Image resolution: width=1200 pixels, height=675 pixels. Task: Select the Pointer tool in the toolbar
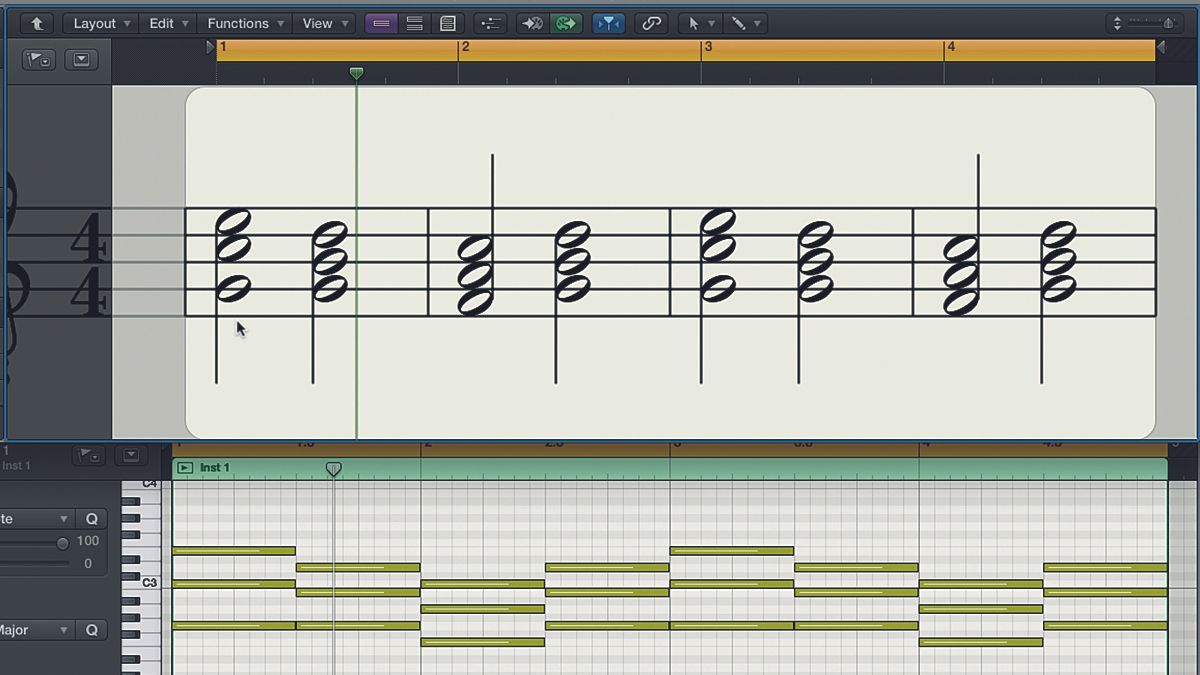(694, 23)
